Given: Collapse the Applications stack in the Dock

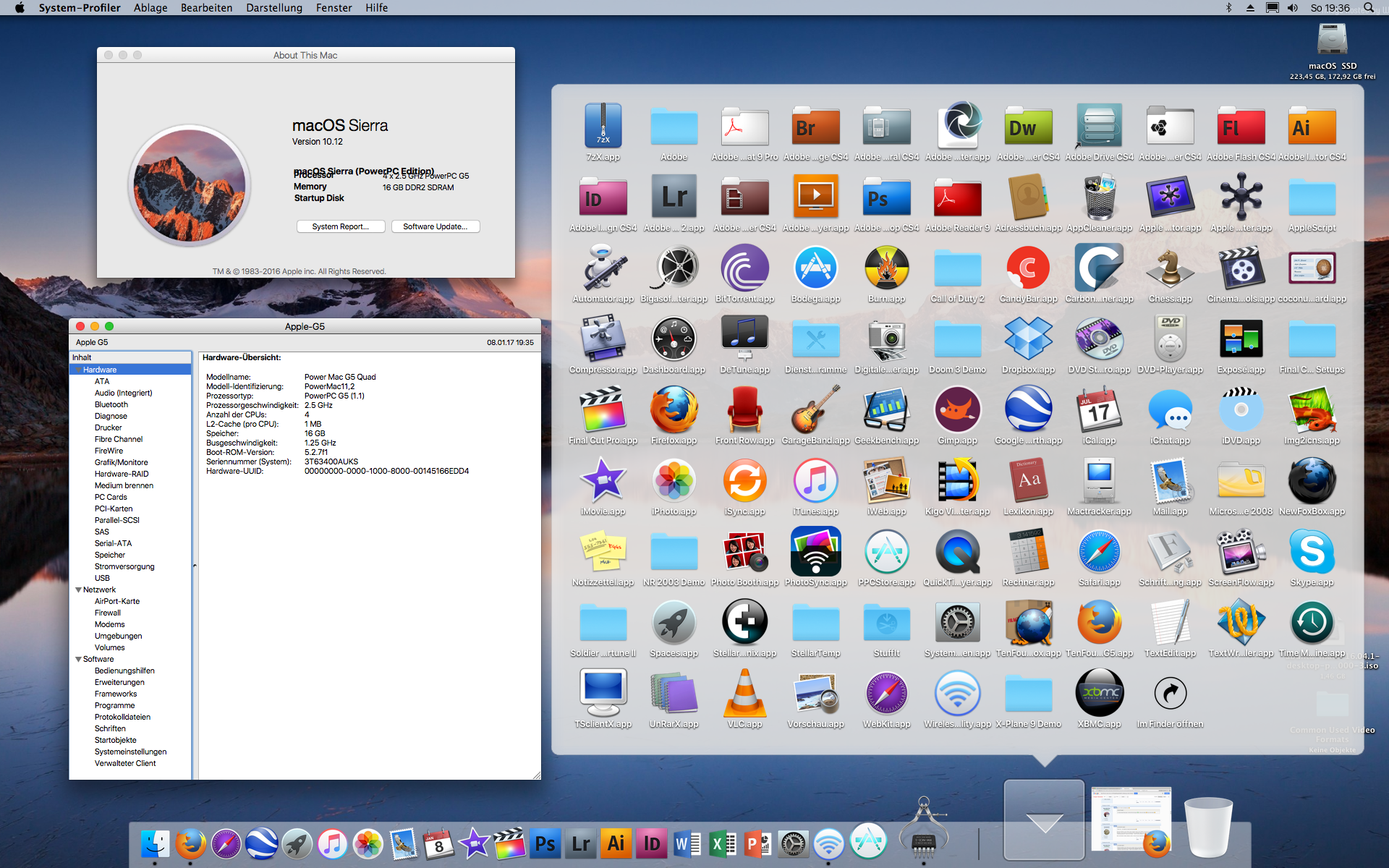Looking at the screenshot, I should tap(1044, 820).
